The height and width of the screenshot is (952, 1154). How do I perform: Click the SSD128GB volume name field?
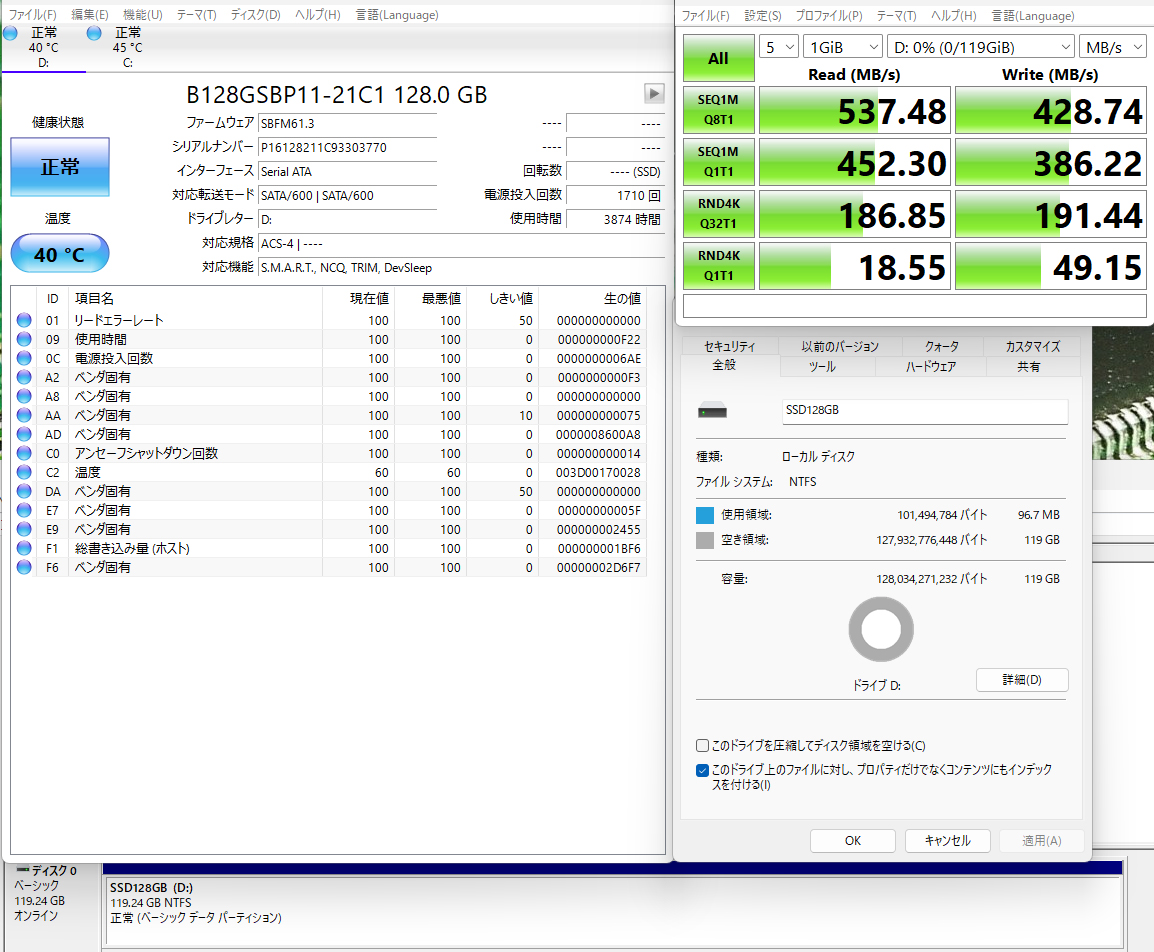[x=924, y=411]
